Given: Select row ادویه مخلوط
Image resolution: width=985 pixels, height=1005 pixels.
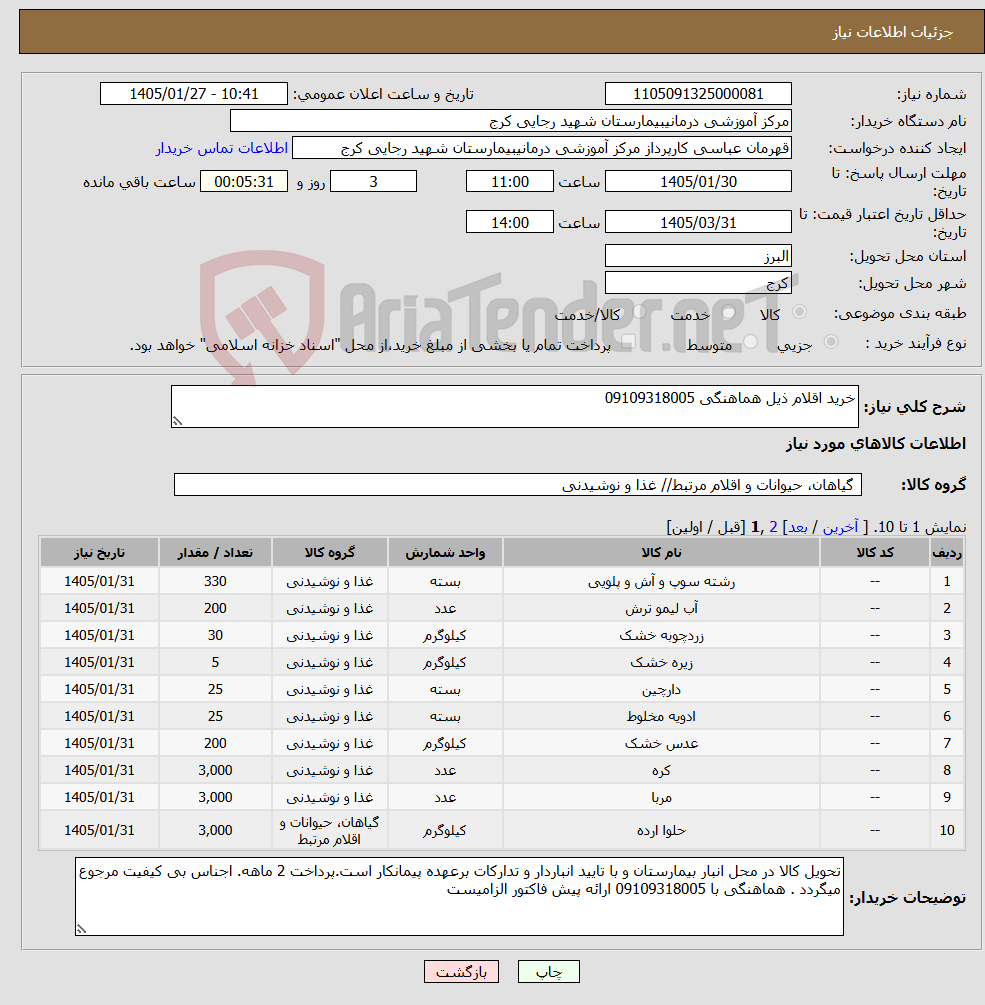Looking at the screenshot, I should 501,716.
